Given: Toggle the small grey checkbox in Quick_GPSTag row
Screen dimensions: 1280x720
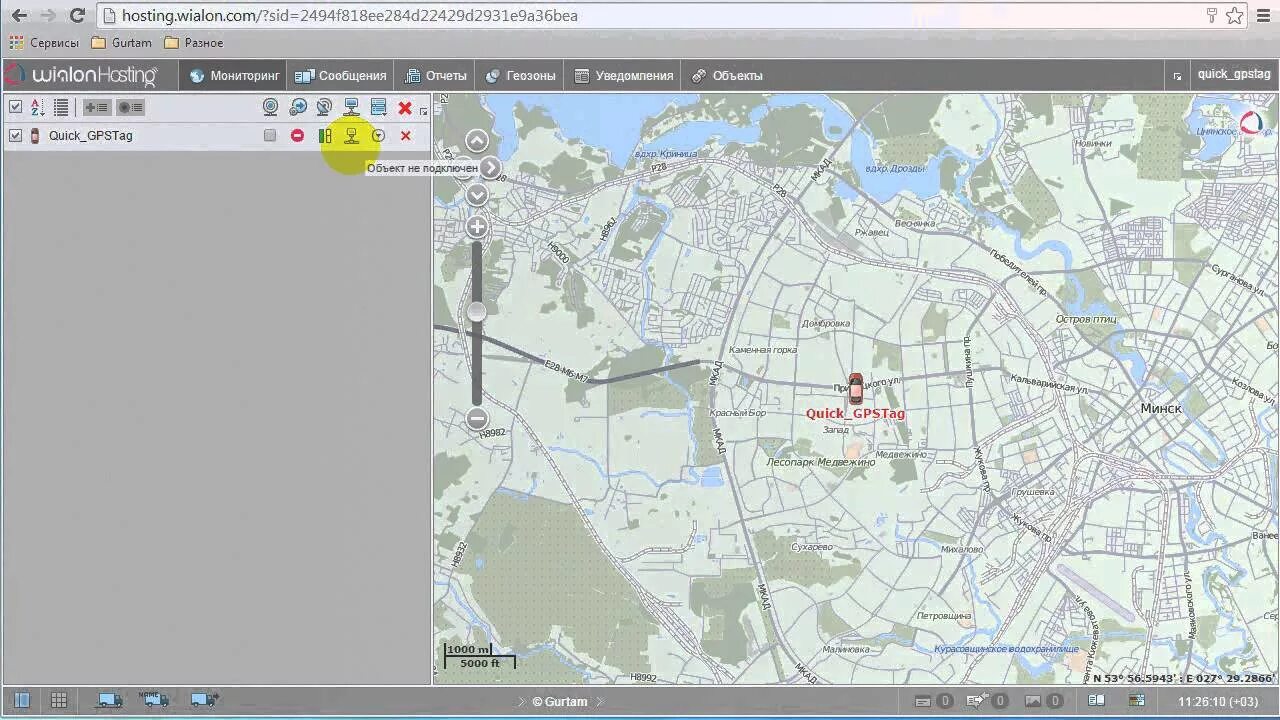Looking at the screenshot, I should [270, 135].
